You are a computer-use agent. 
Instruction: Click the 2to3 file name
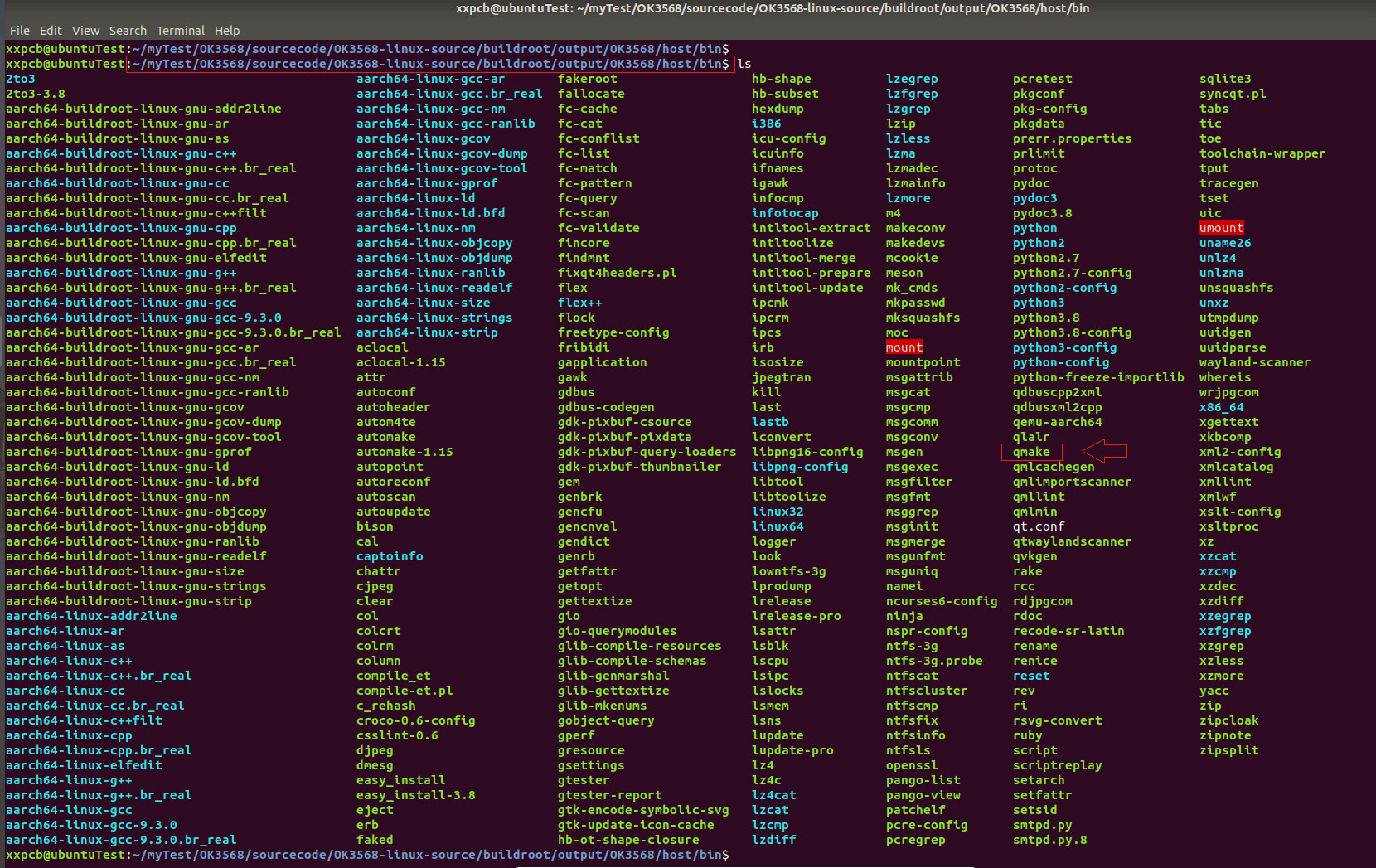21,79
